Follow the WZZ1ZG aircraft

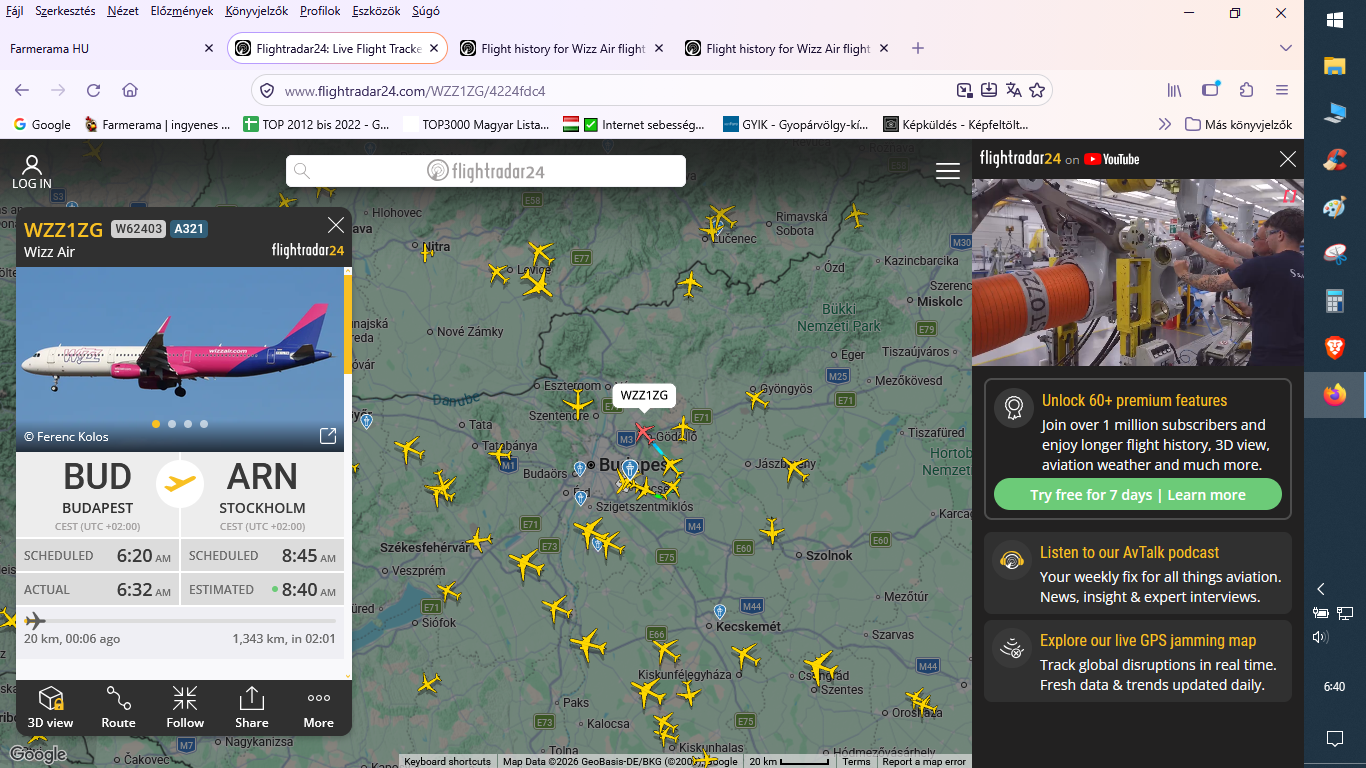(x=185, y=707)
